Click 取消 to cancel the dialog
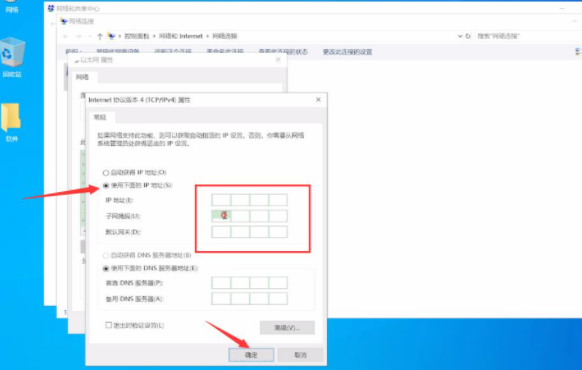The image size is (582, 370). pos(300,355)
